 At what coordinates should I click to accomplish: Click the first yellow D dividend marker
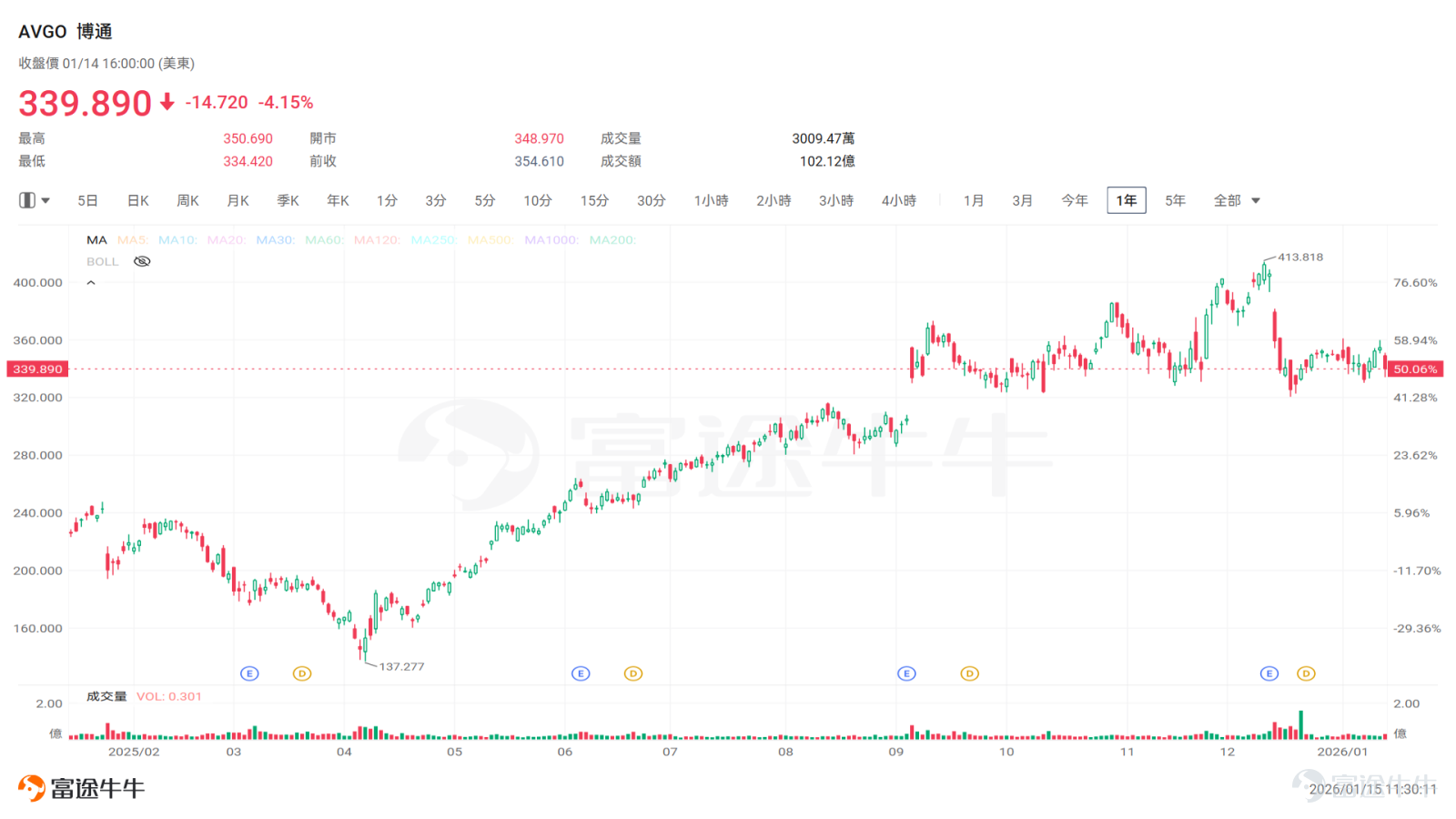(302, 673)
